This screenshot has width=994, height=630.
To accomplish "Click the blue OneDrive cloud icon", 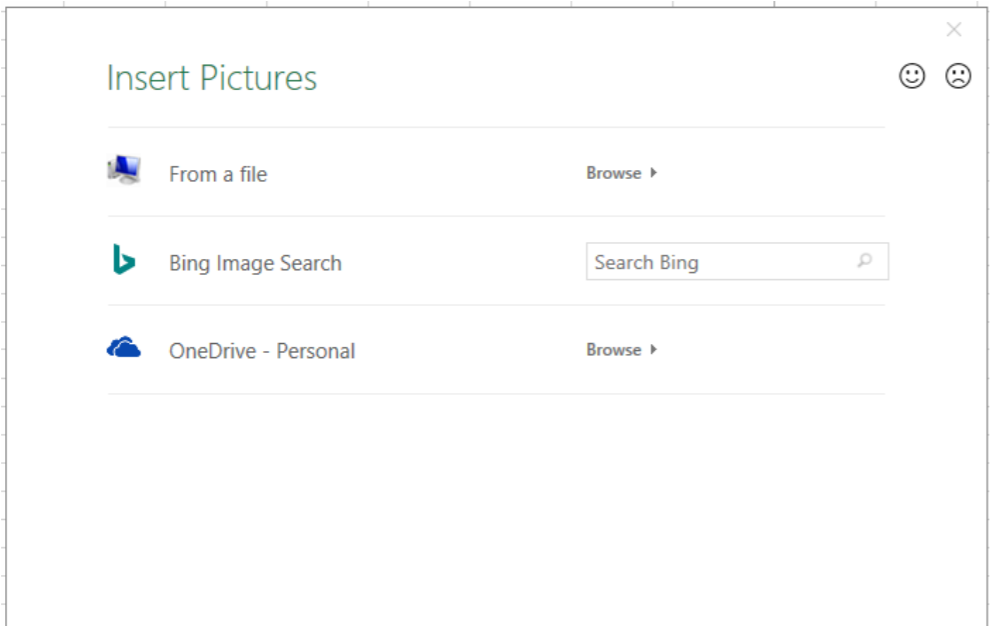I will tap(124, 348).
